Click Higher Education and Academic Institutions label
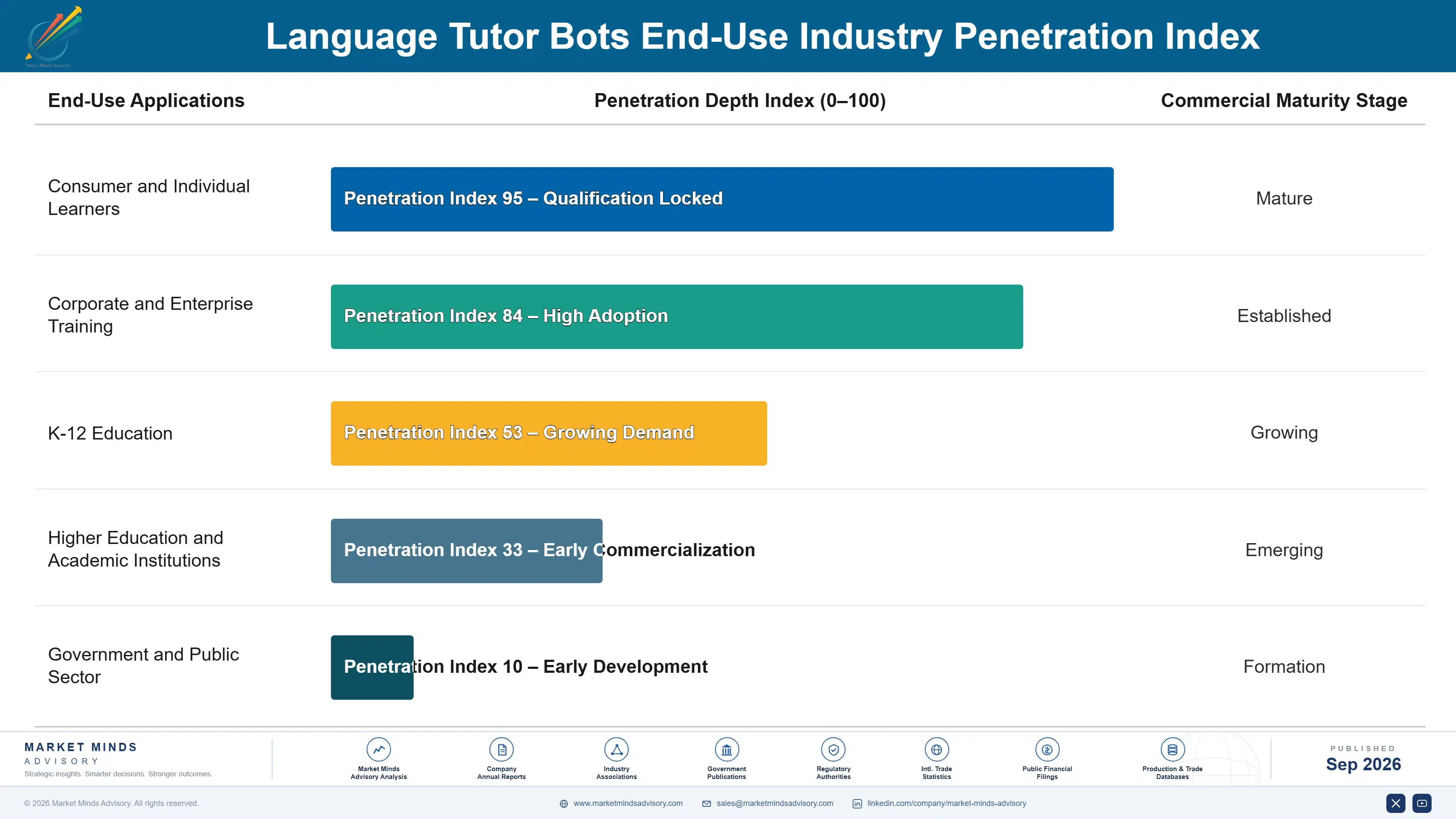Viewport: 1456px width, 819px height. click(x=136, y=549)
